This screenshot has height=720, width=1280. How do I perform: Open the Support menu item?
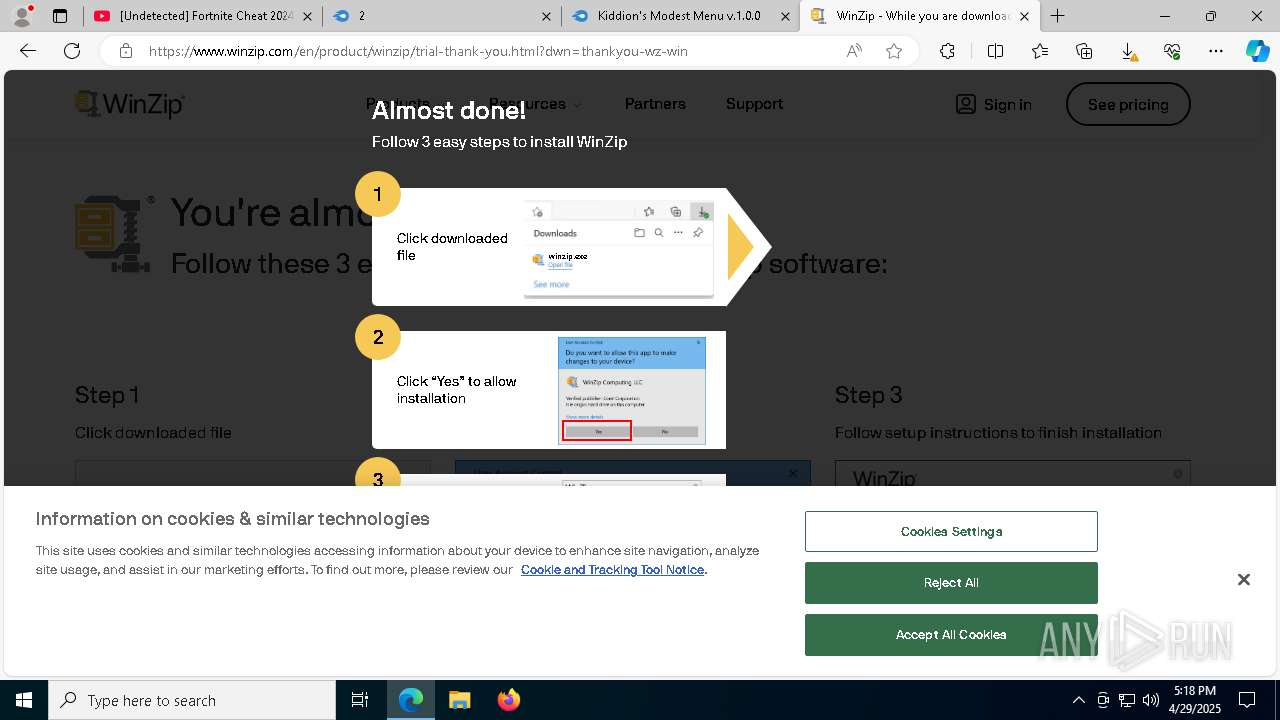click(x=754, y=104)
